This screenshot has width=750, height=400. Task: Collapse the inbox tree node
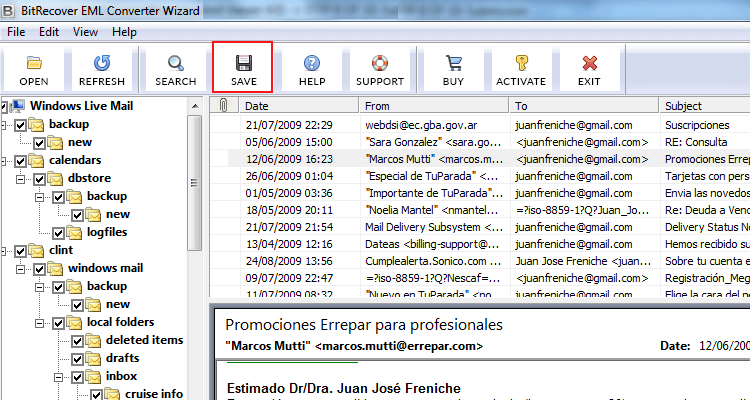pos(59,378)
